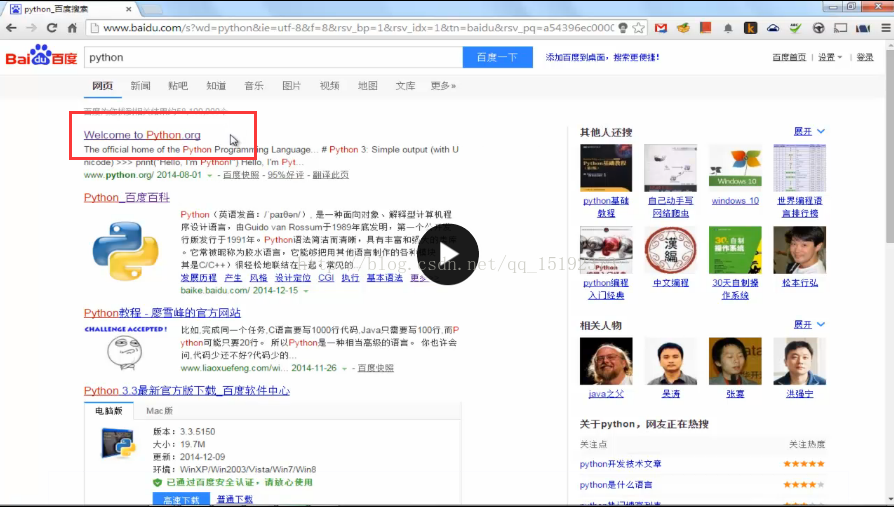Screen dimensions: 894x507
Task: Open the python开发技术文章 hot topic
Action: coord(620,464)
